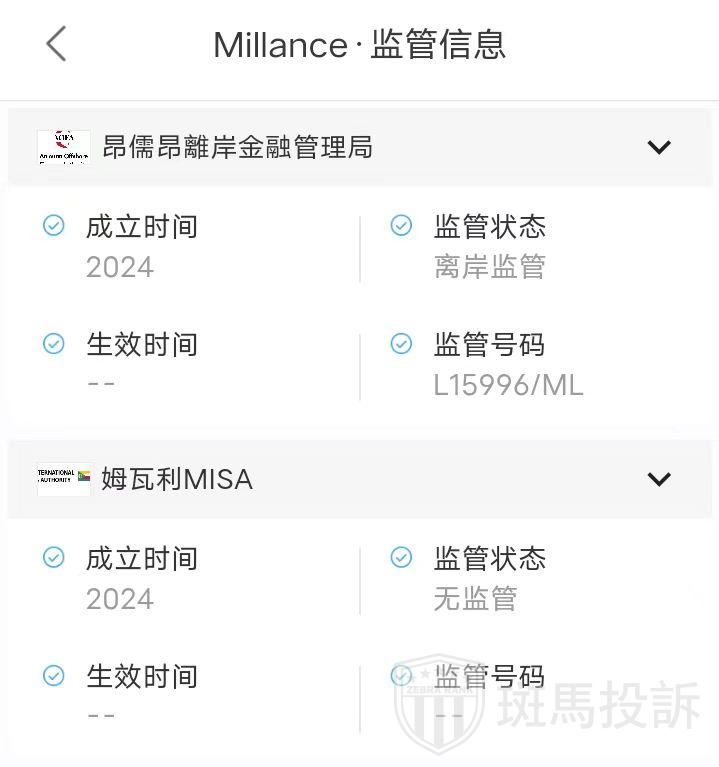Click check icon beside first 成立时间
The height and width of the screenshot is (767, 719).
pos(54,226)
